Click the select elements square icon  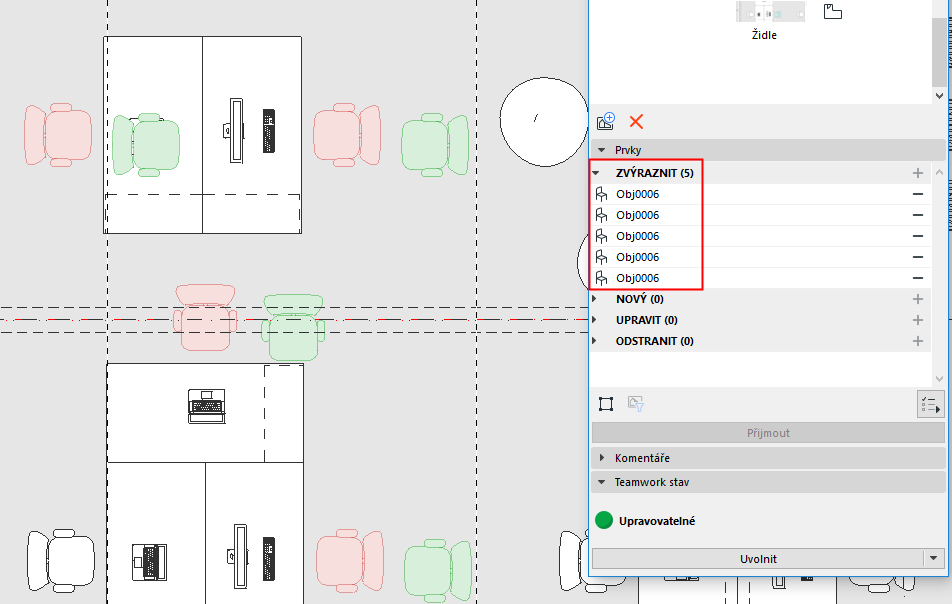pos(605,404)
